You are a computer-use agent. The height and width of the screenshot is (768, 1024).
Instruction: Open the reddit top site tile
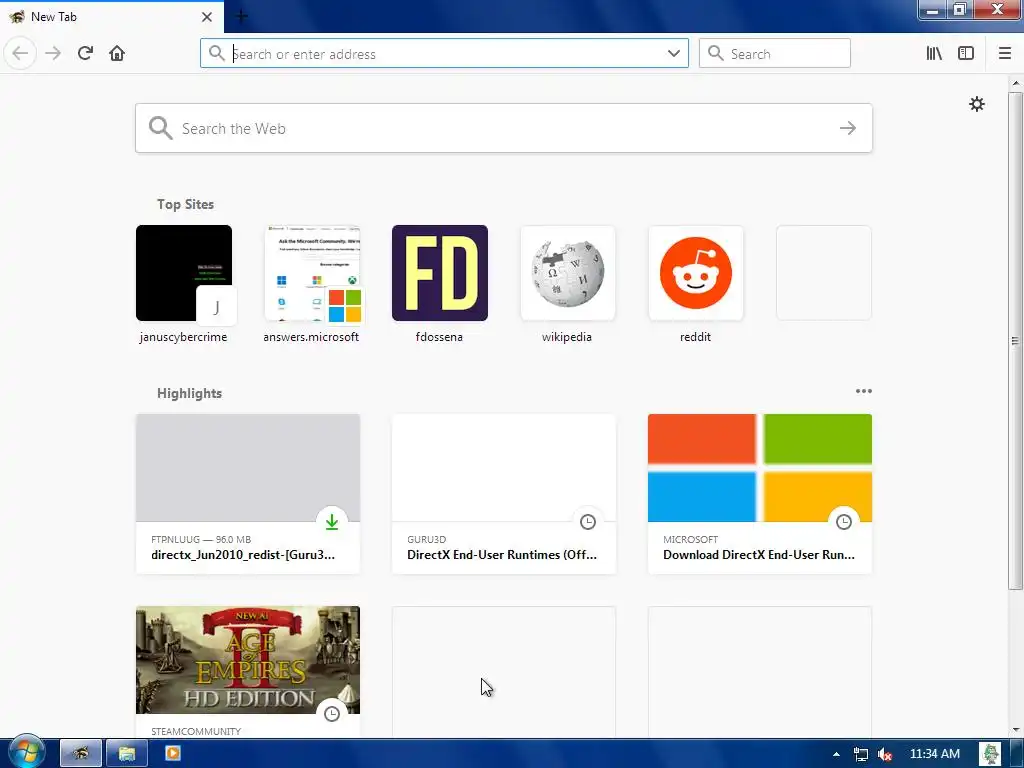(696, 273)
